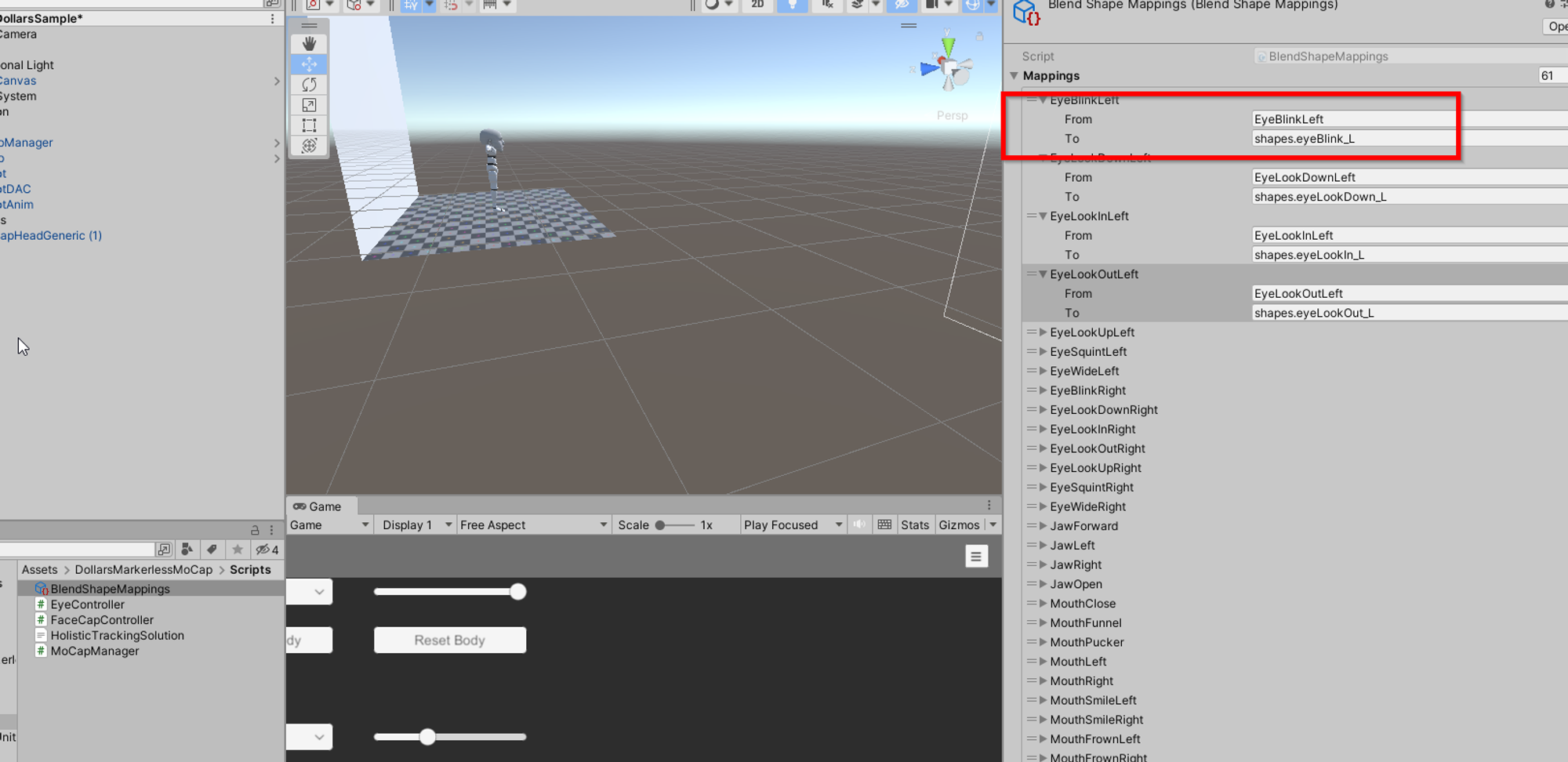Click the scene orientation gizmo
This screenshot has height=762, width=1568.
pyautogui.click(x=949, y=69)
